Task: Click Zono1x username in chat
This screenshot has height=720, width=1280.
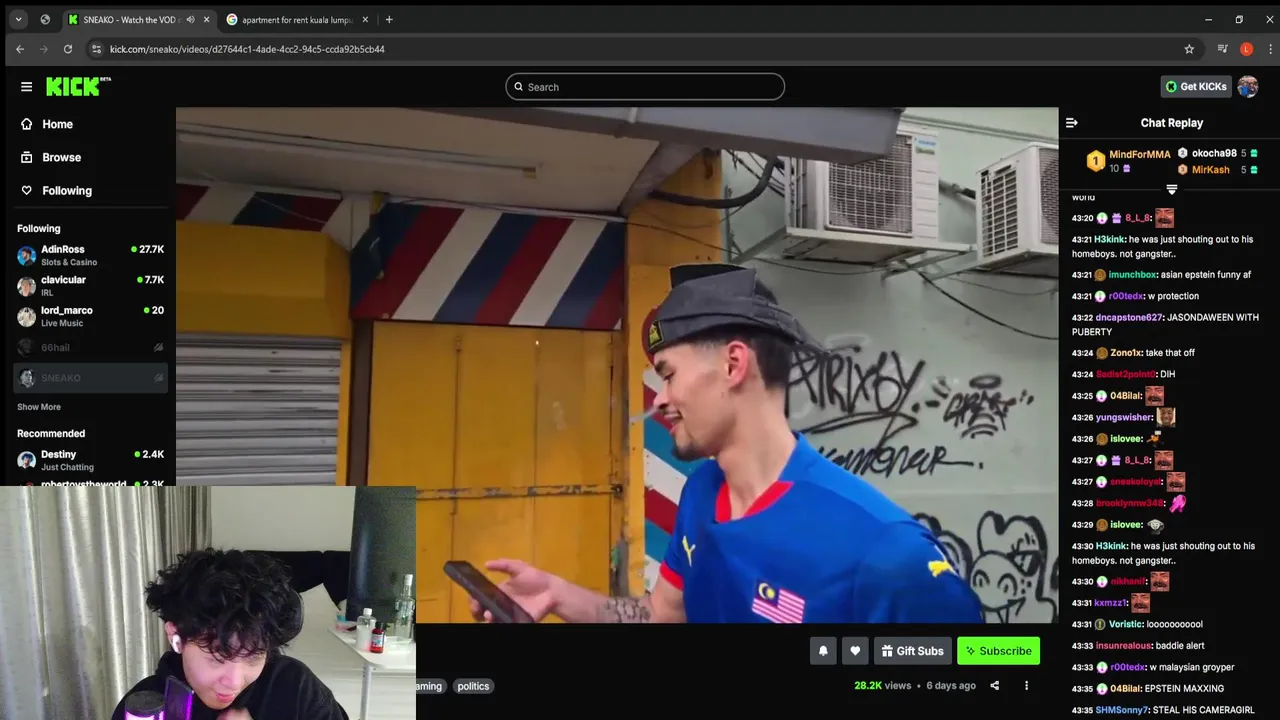Action: click(1125, 353)
